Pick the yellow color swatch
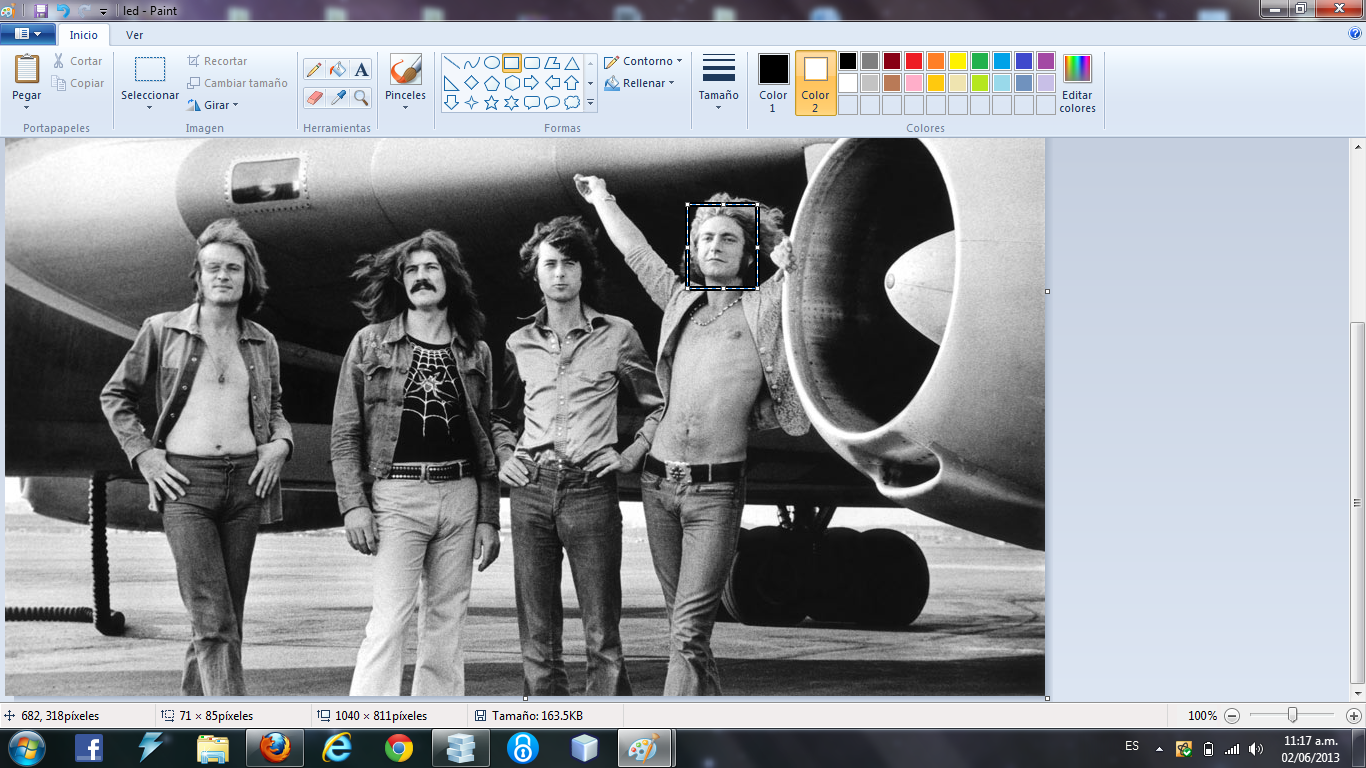The height and width of the screenshot is (768, 1366). 958,61
